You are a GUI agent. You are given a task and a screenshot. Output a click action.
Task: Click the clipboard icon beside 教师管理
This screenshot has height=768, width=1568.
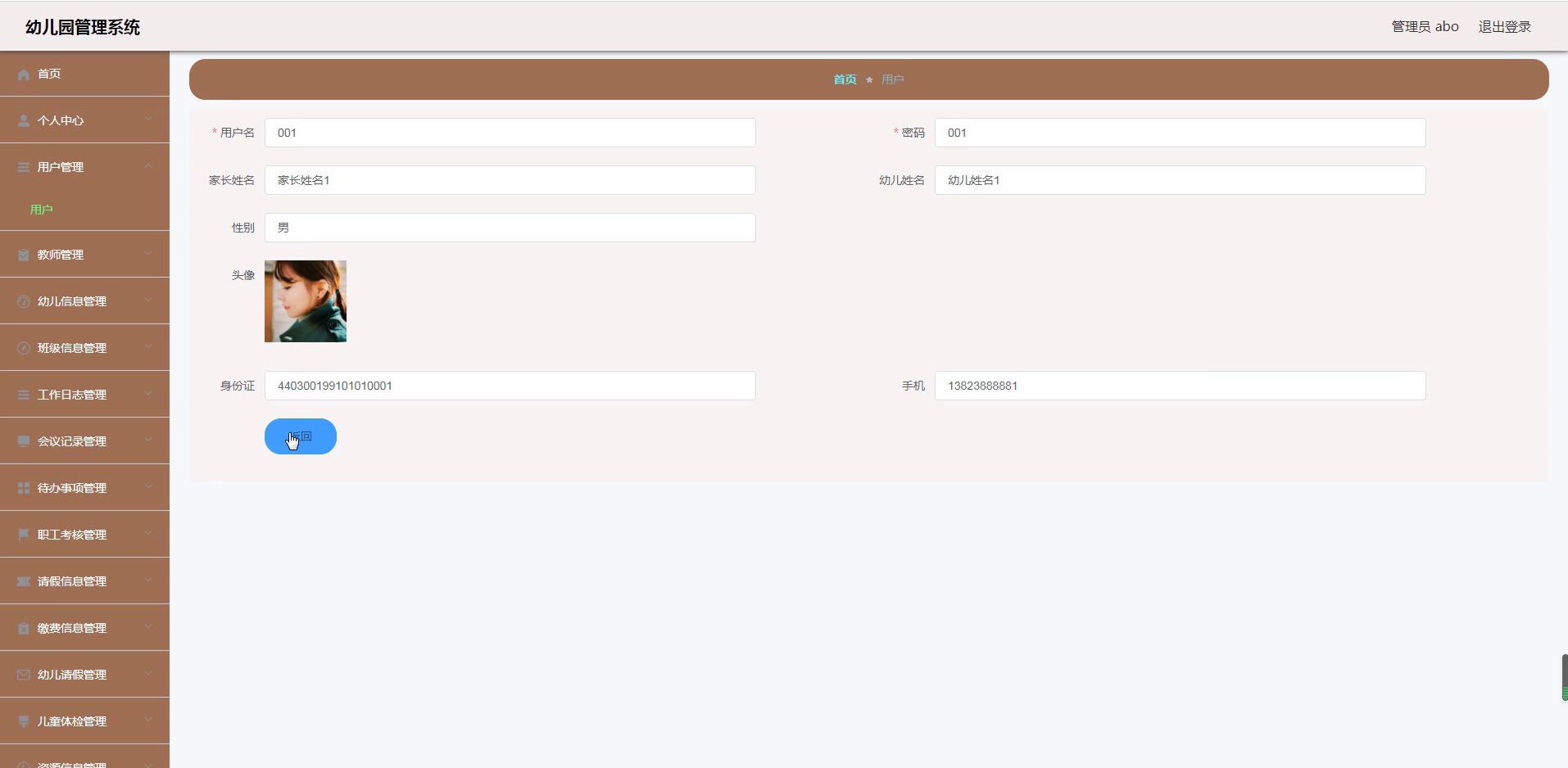coord(24,255)
